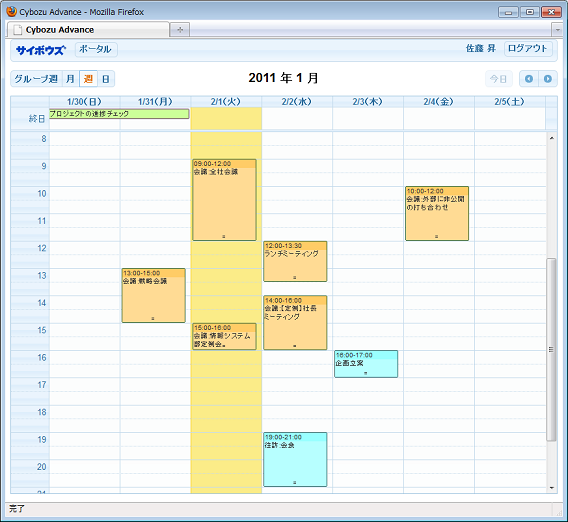Go to previous week arrow

(x=529, y=79)
